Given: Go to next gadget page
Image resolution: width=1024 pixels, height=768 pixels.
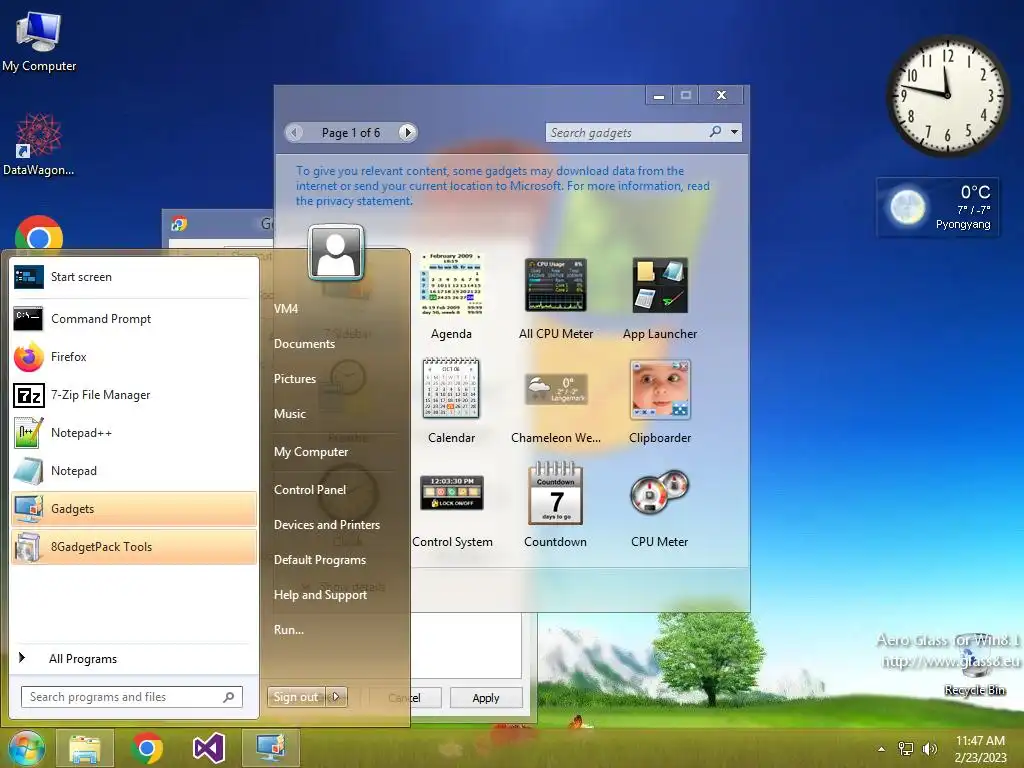Looking at the screenshot, I should pos(408,133).
